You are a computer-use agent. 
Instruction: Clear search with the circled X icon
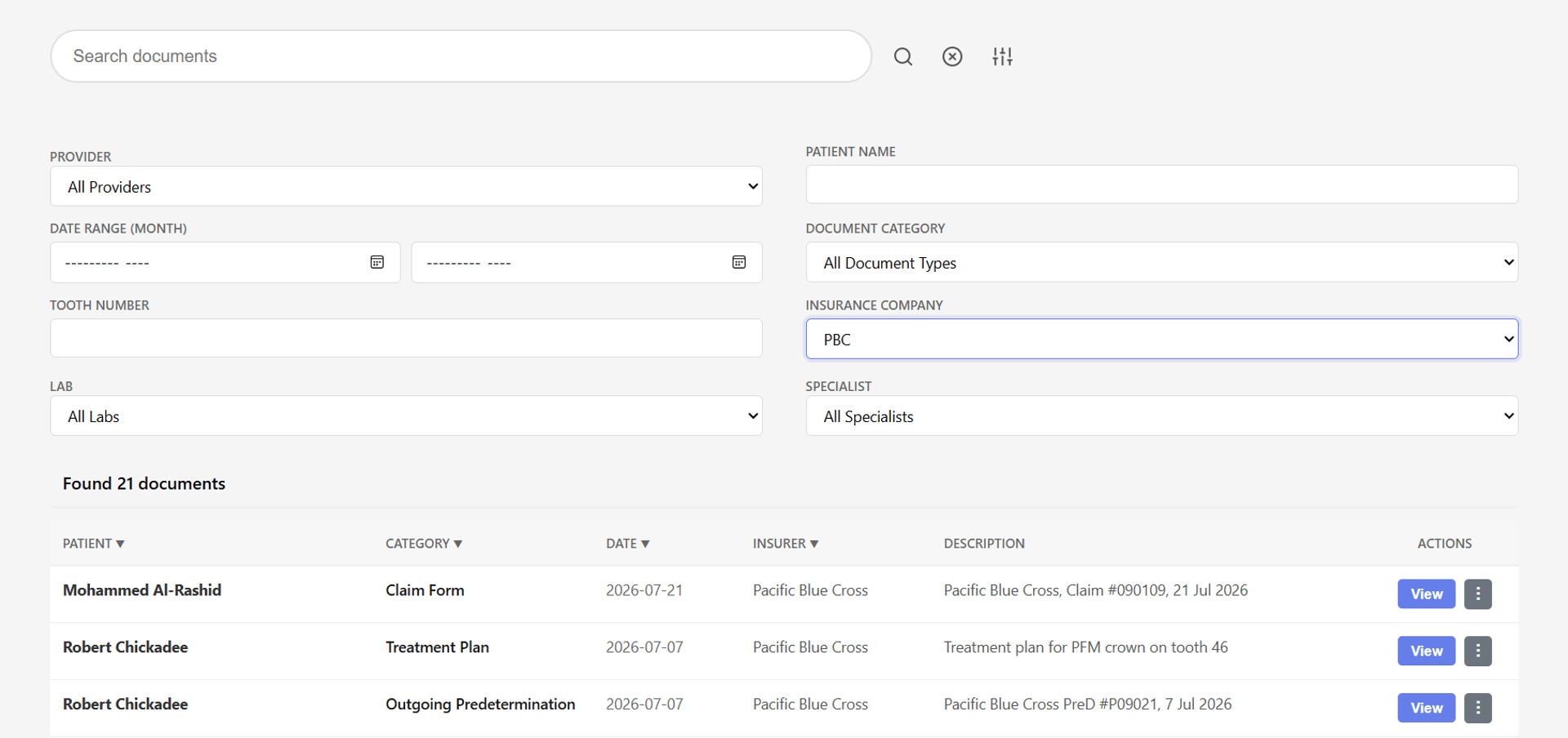click(952, 56)
